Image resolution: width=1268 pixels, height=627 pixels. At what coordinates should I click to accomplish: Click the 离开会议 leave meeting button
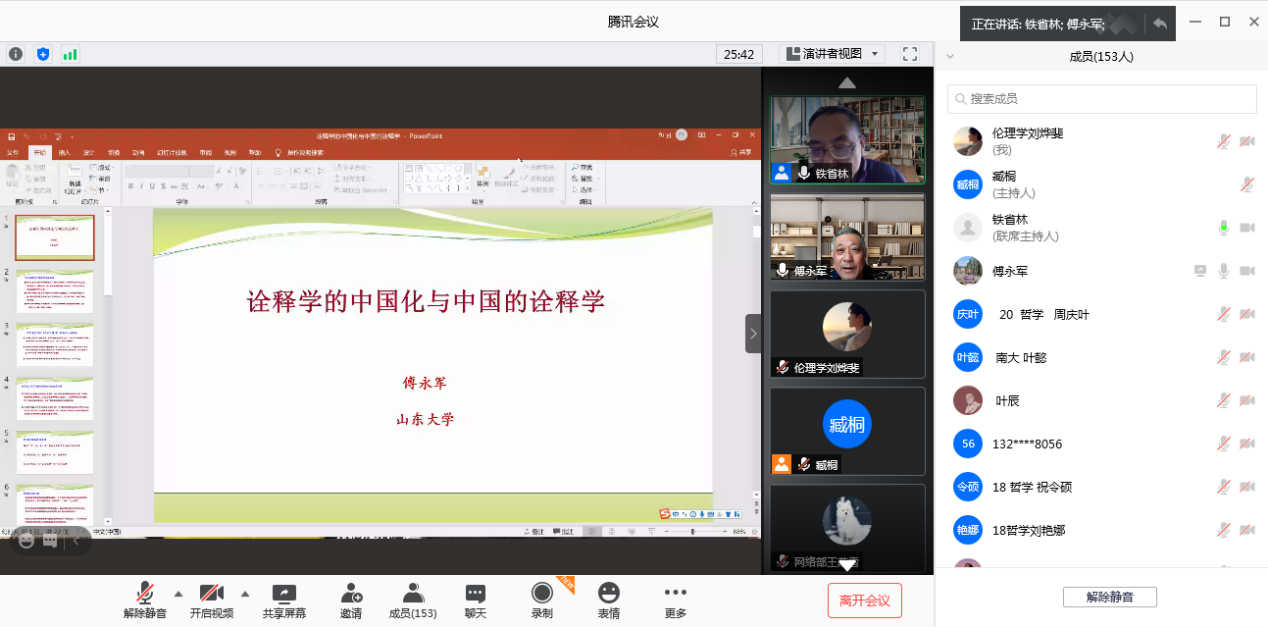pos(864,600)
